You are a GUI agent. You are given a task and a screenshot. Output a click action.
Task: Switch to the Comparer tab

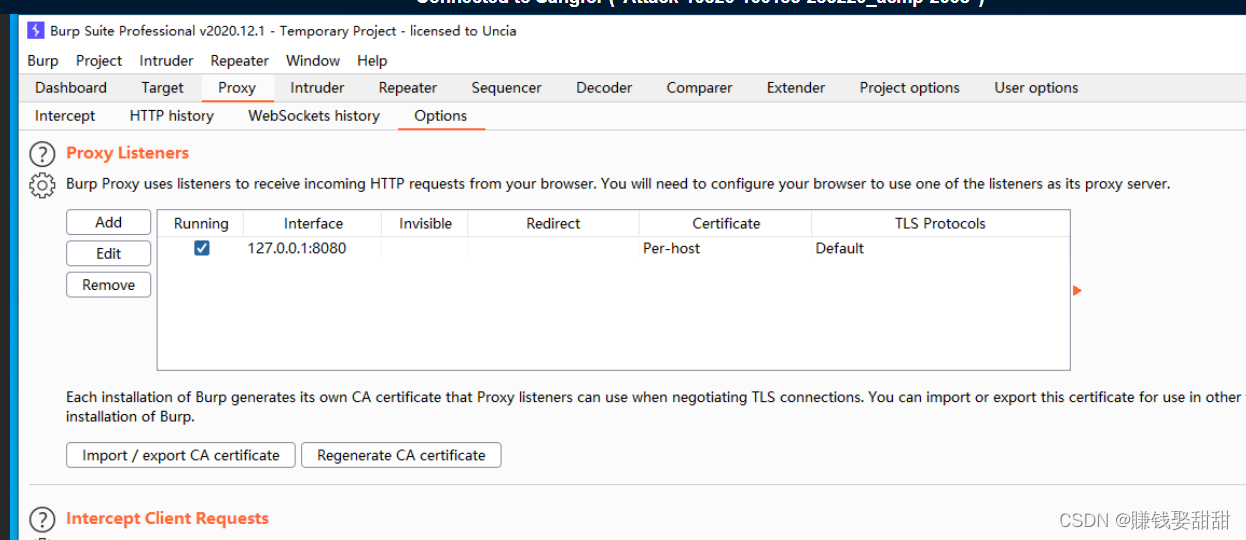(x=699, y=88)
